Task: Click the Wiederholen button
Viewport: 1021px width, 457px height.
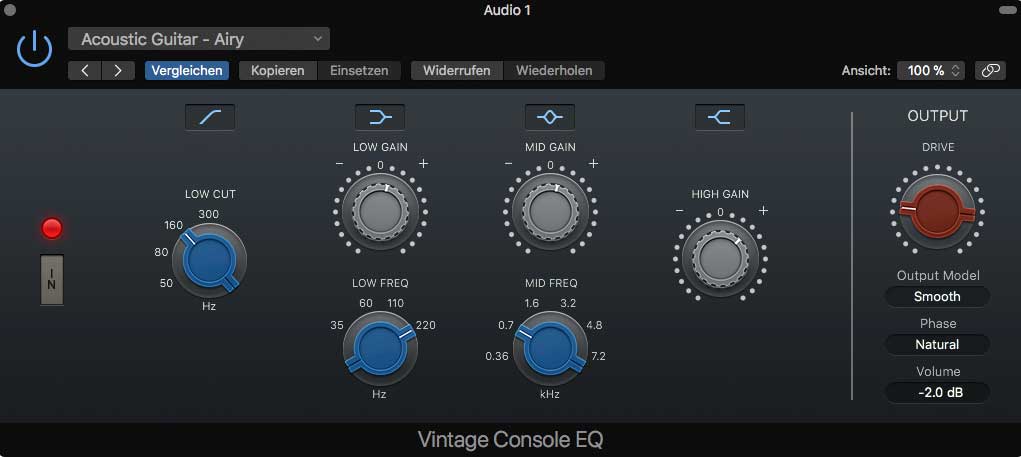Action: [x=554, y=71]
